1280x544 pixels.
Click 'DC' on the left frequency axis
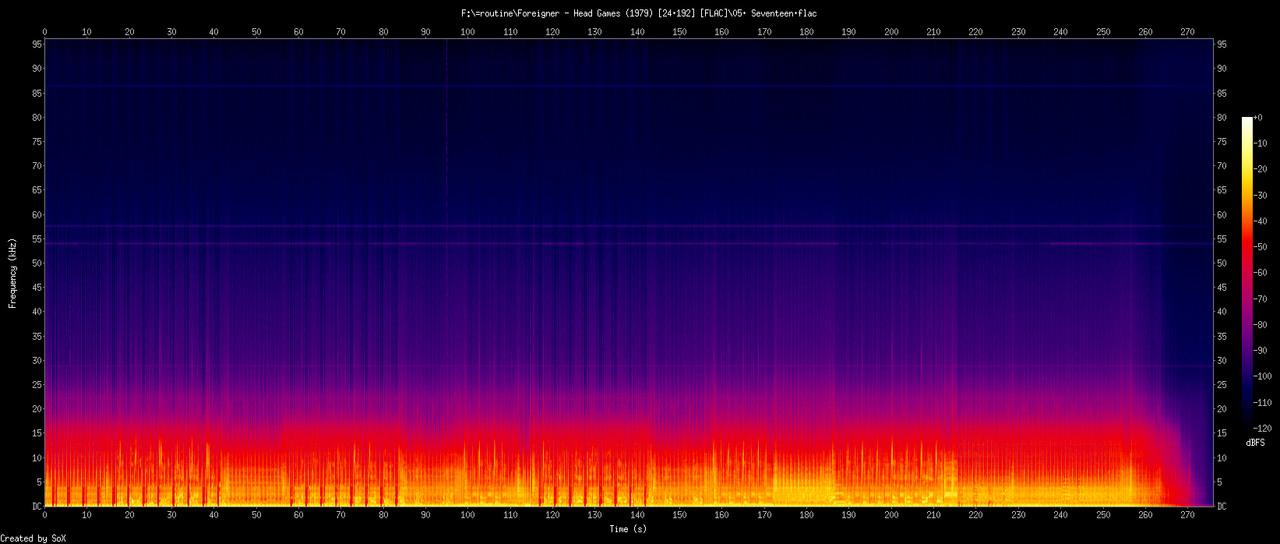pyautogui.click(x=35, y=507)
